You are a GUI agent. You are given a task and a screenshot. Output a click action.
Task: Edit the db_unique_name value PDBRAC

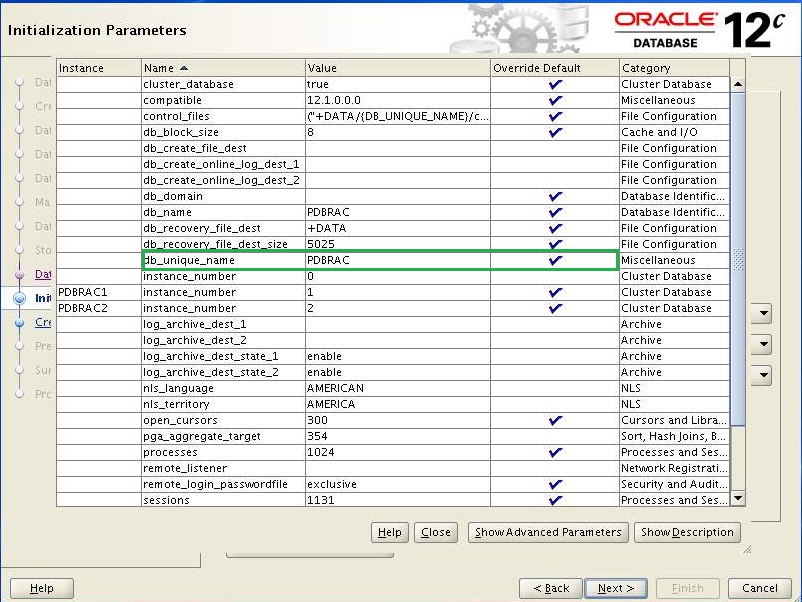click(397, 260)
